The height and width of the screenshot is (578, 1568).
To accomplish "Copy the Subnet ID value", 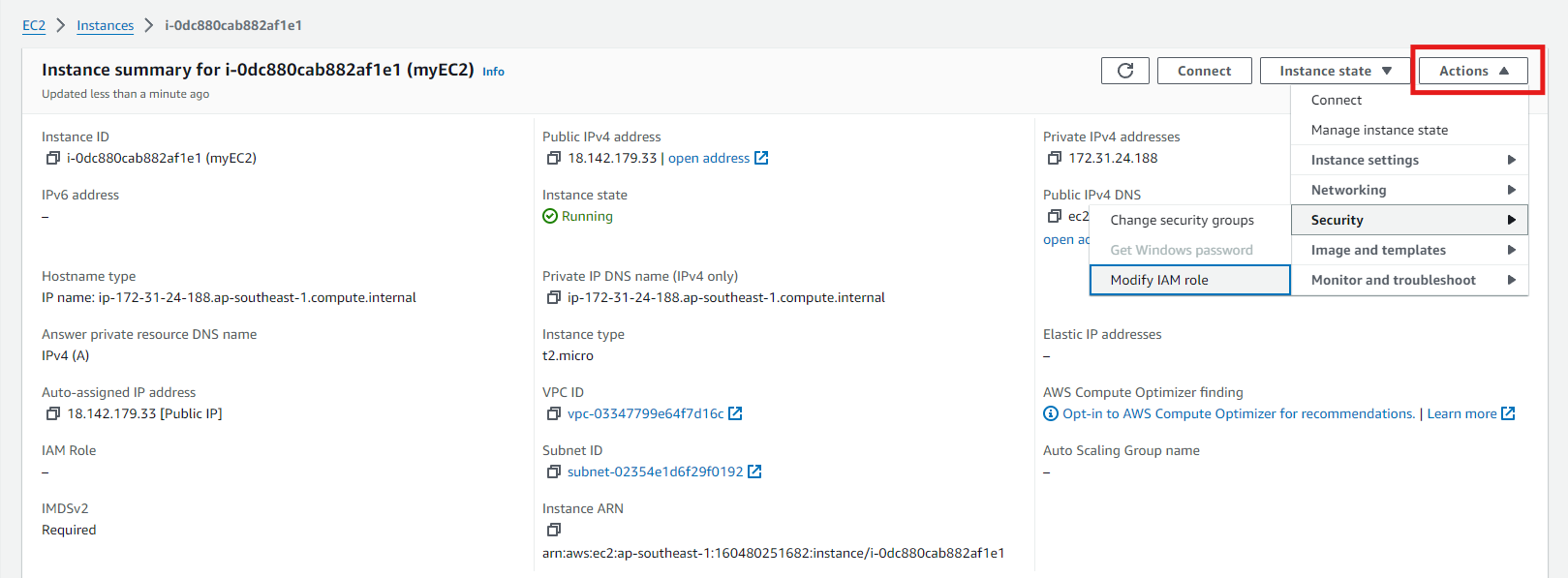I will 554,472.
